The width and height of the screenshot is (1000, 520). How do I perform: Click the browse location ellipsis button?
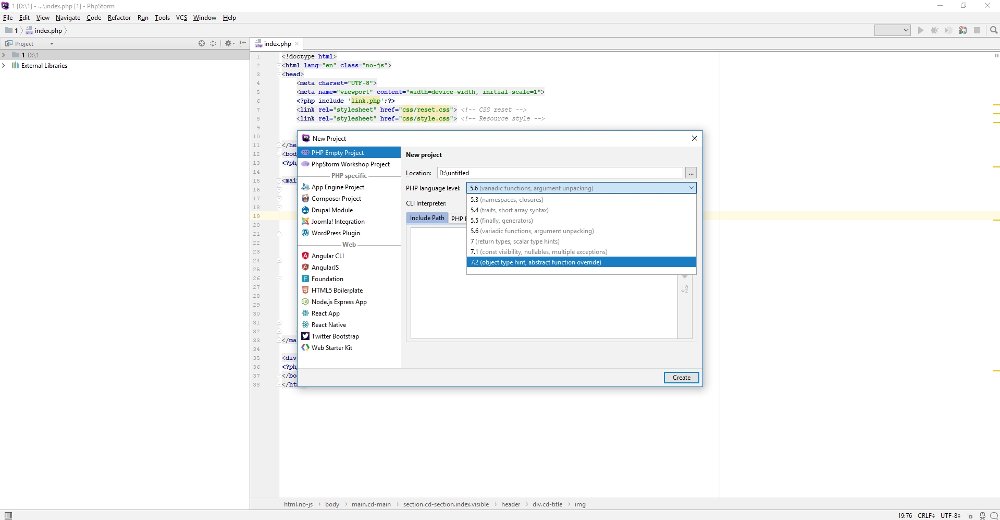(690, 173)
